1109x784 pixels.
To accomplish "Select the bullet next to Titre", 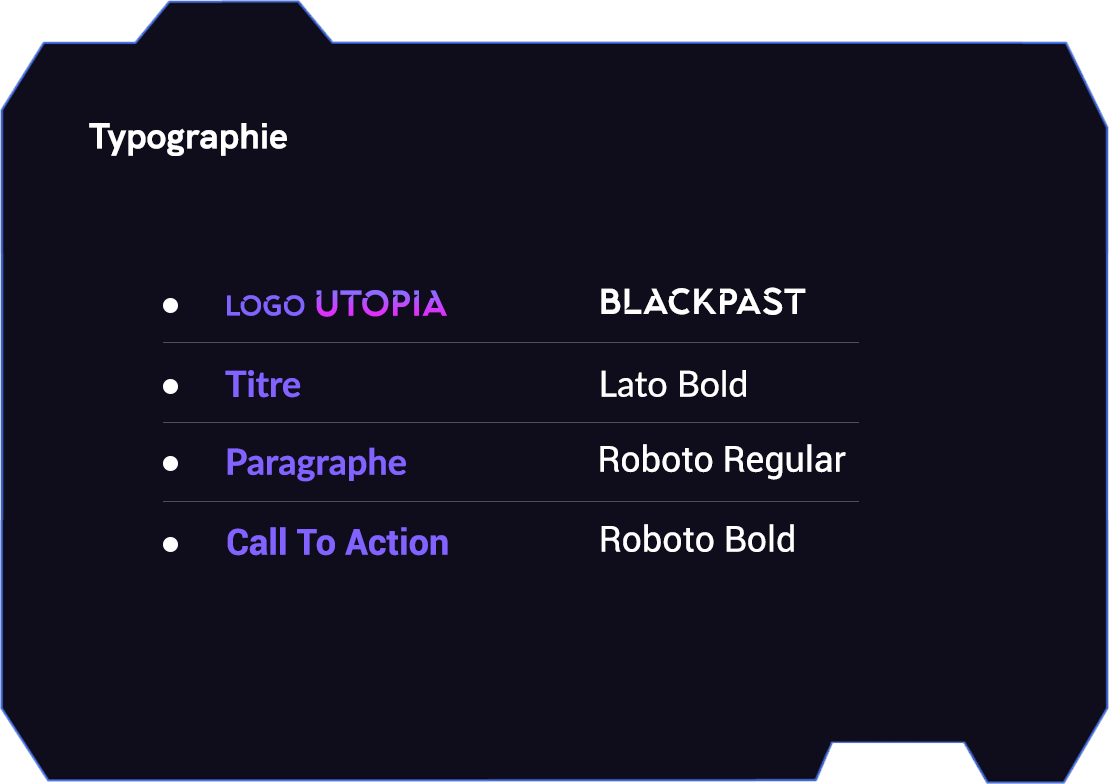I will click(x=170, y=385).
